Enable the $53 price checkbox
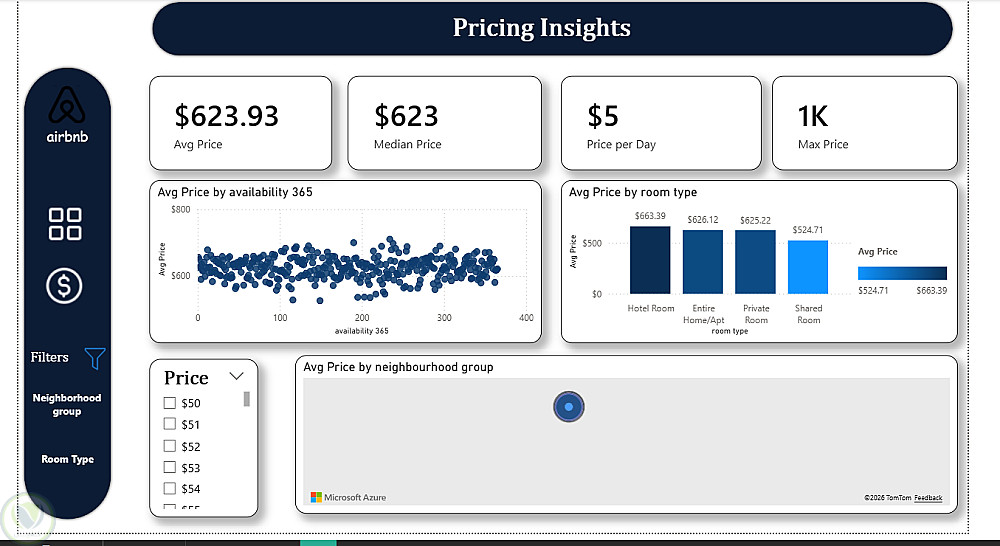This screenshot has height=546, width=1000. click(170, 467)
